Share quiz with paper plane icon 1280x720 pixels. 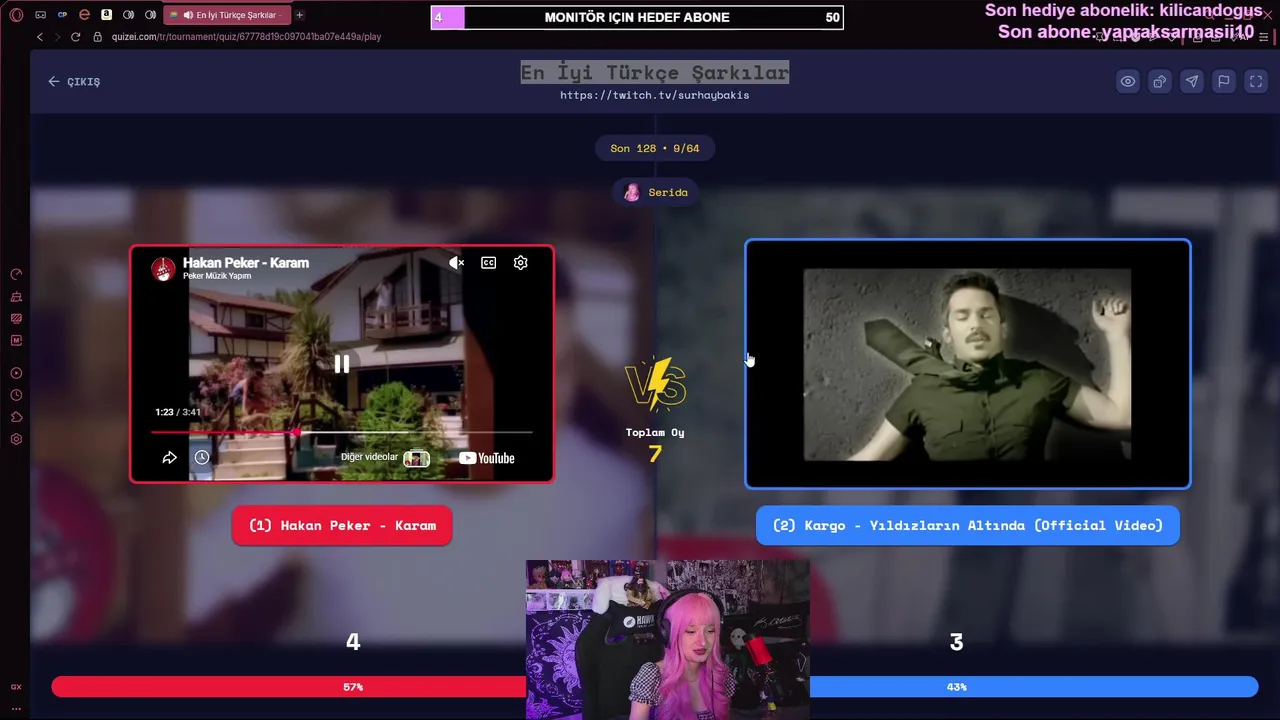pyautogui.click(x=1191, y=82)
